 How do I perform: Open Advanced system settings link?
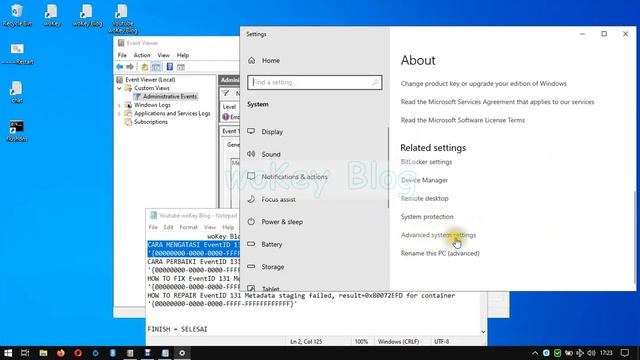pos(438,235)
